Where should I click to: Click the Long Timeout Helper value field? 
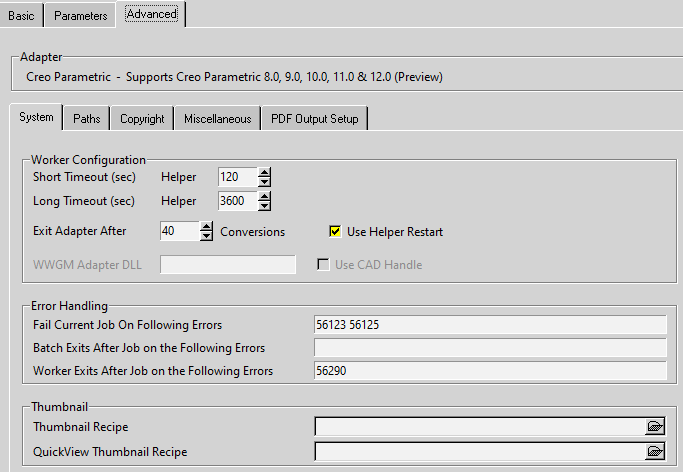[x=238, y=201]
